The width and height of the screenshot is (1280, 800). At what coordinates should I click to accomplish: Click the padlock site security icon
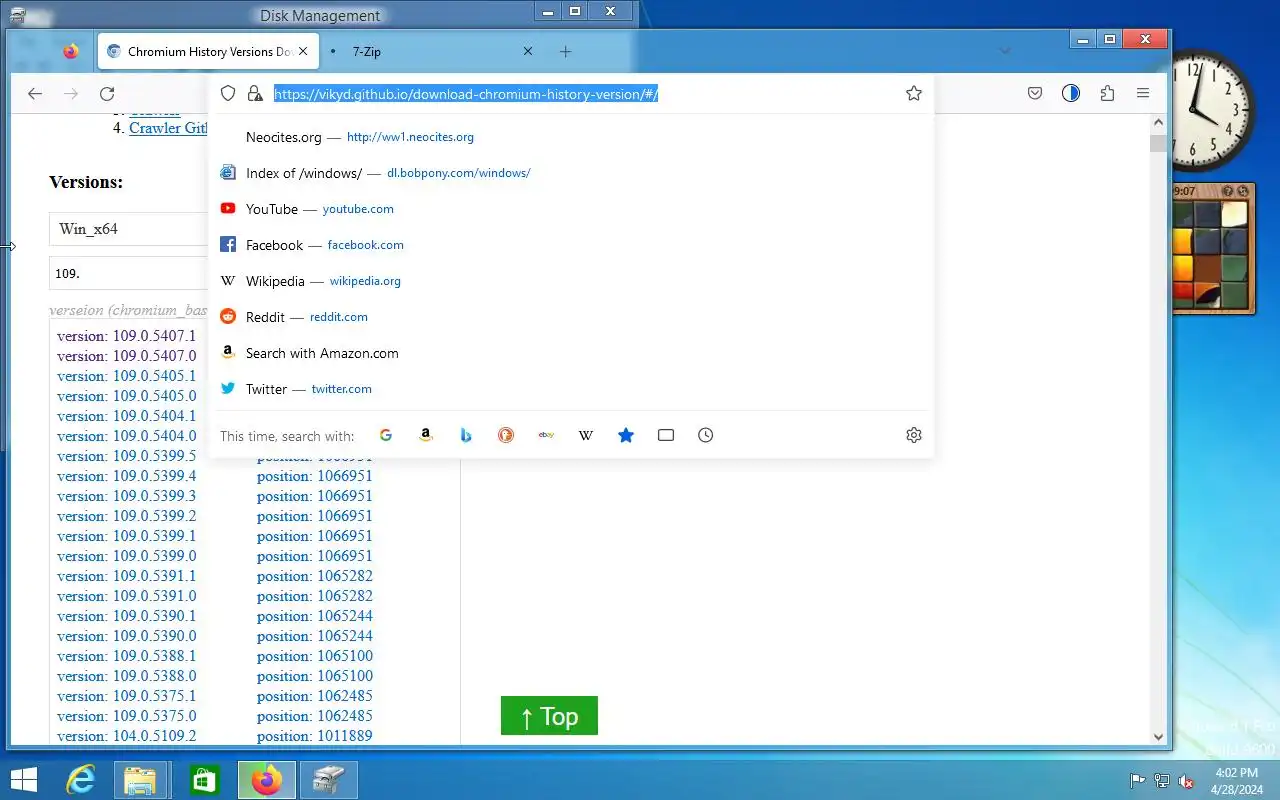pyautogui.click(x=255, y=93)
